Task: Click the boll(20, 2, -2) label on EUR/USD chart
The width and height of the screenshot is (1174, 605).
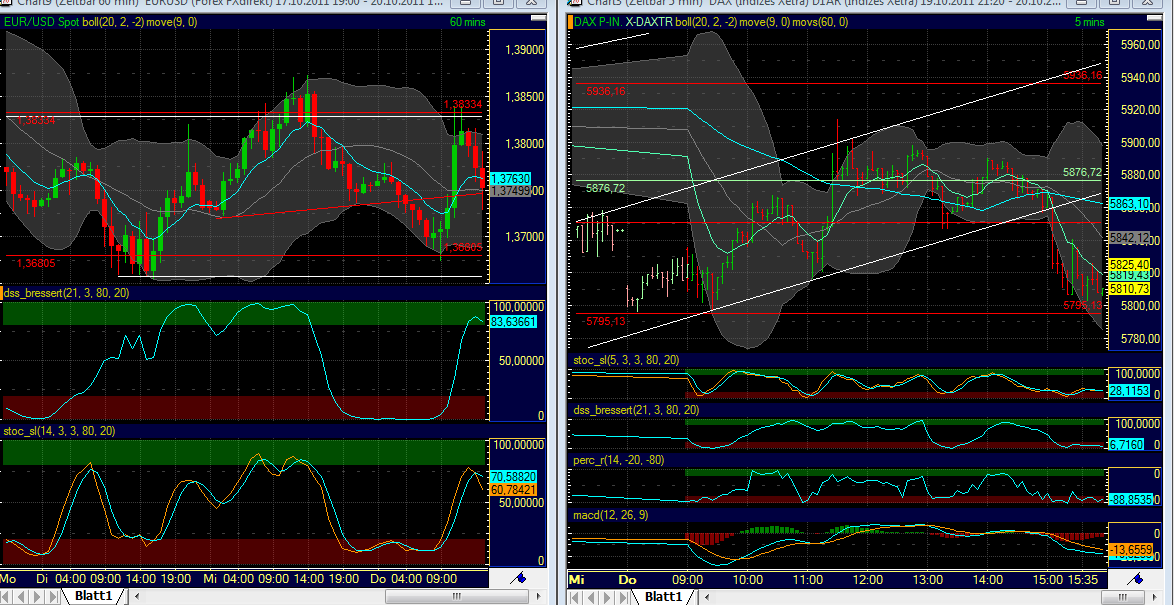Action: [x=110, y=21]
